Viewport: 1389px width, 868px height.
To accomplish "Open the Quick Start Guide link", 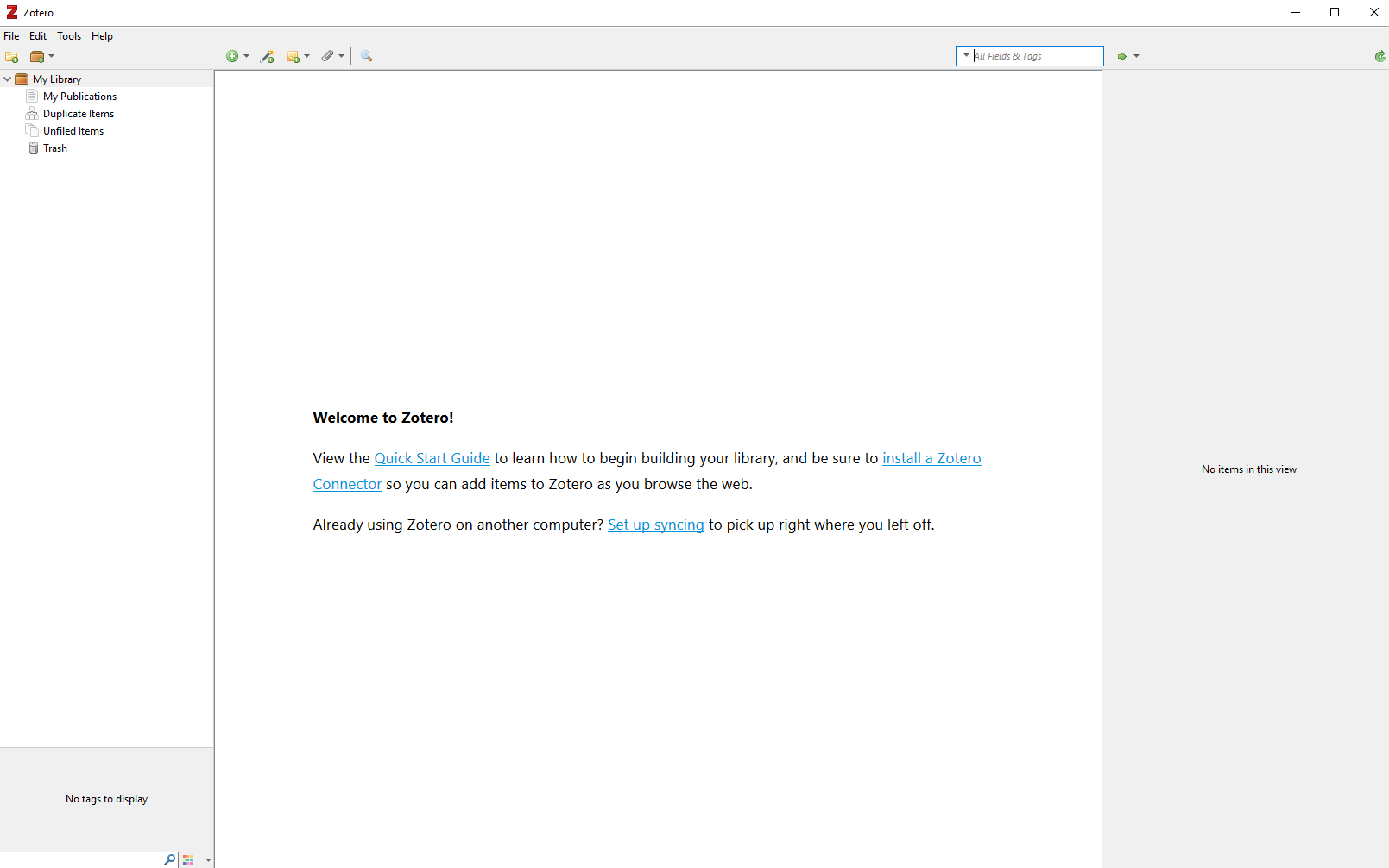I will tap(432, 458).
